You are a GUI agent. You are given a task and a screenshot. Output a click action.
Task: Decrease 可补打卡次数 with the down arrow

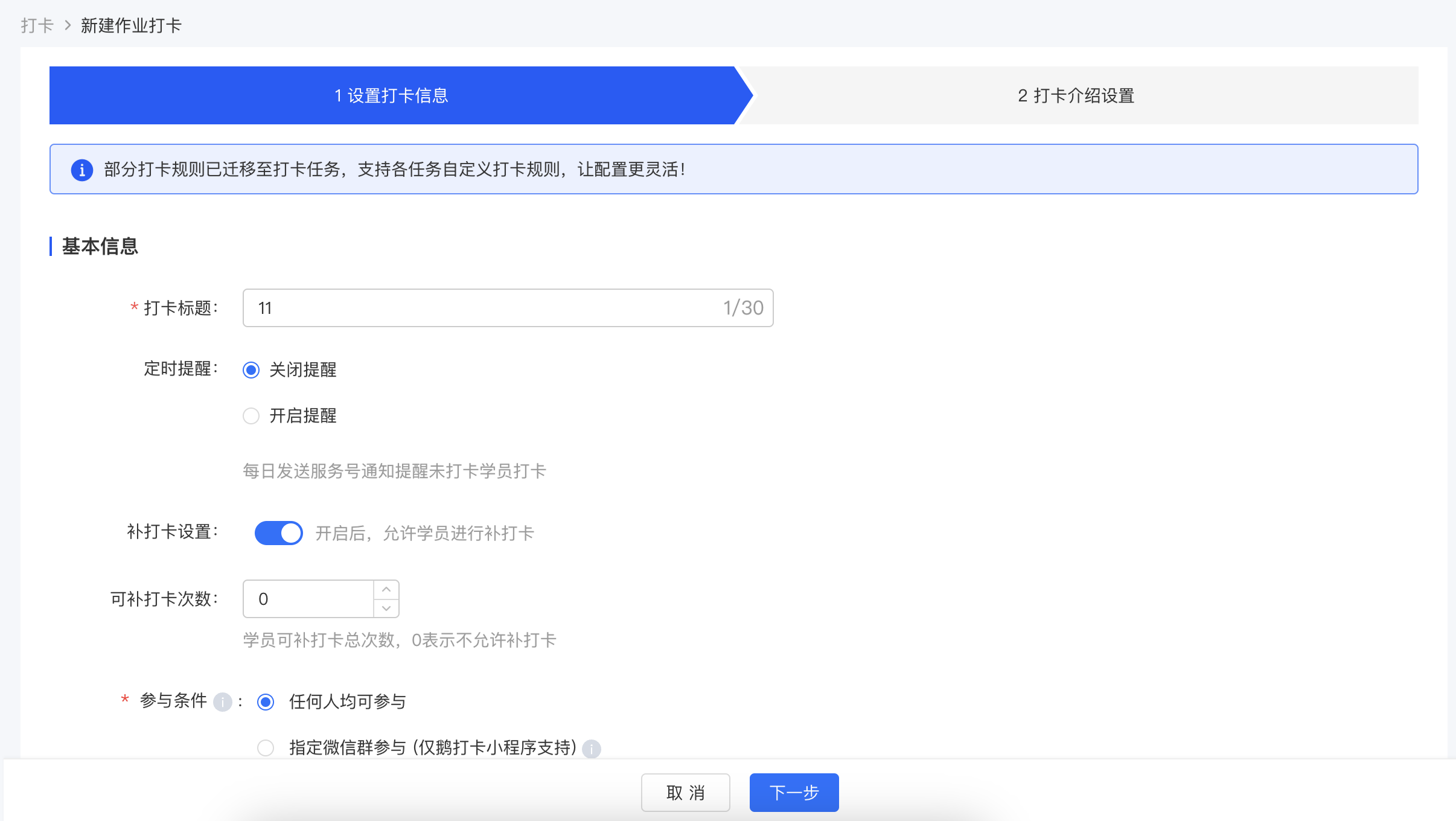point(386,608)
